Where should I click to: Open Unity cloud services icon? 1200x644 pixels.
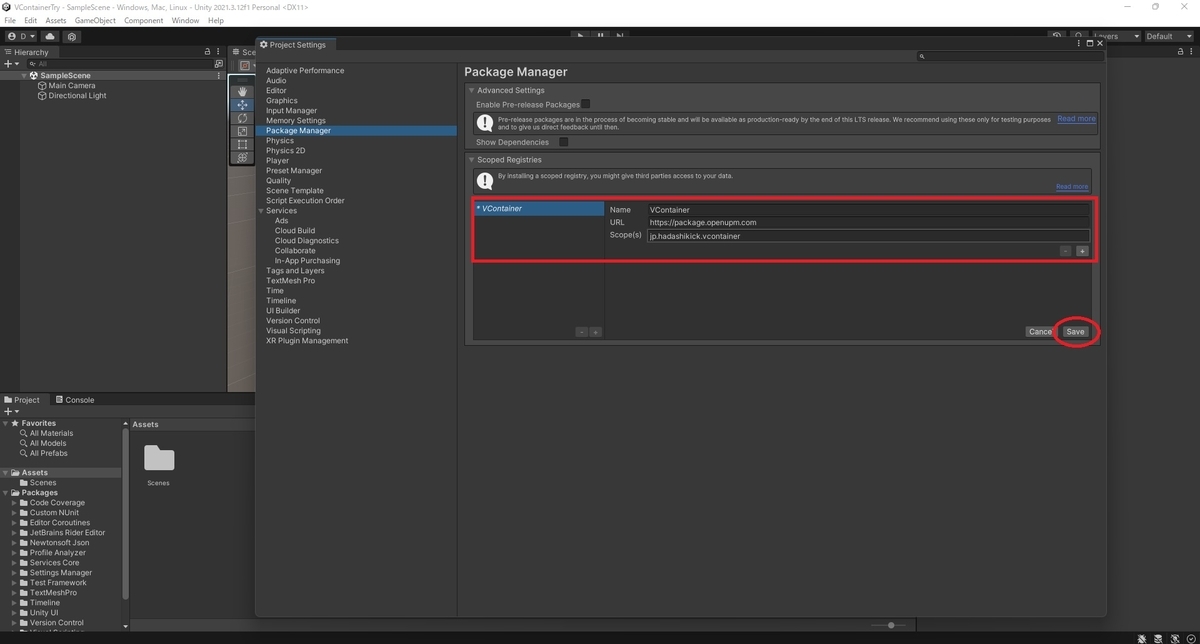tap(50, 36)
